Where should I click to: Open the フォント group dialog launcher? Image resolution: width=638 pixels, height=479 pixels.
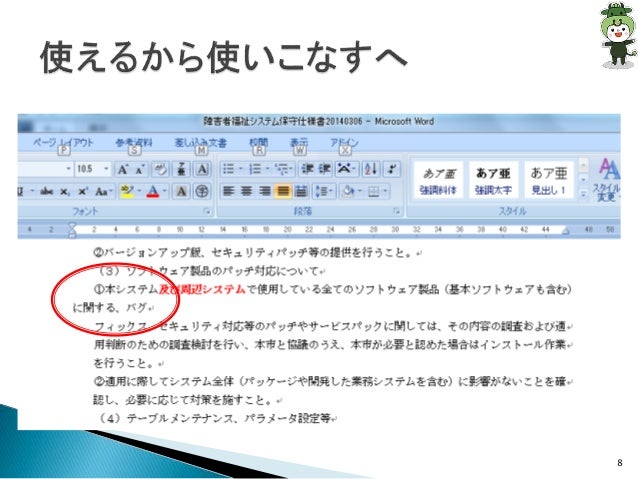pyautogui.click(x=207, y=211)
